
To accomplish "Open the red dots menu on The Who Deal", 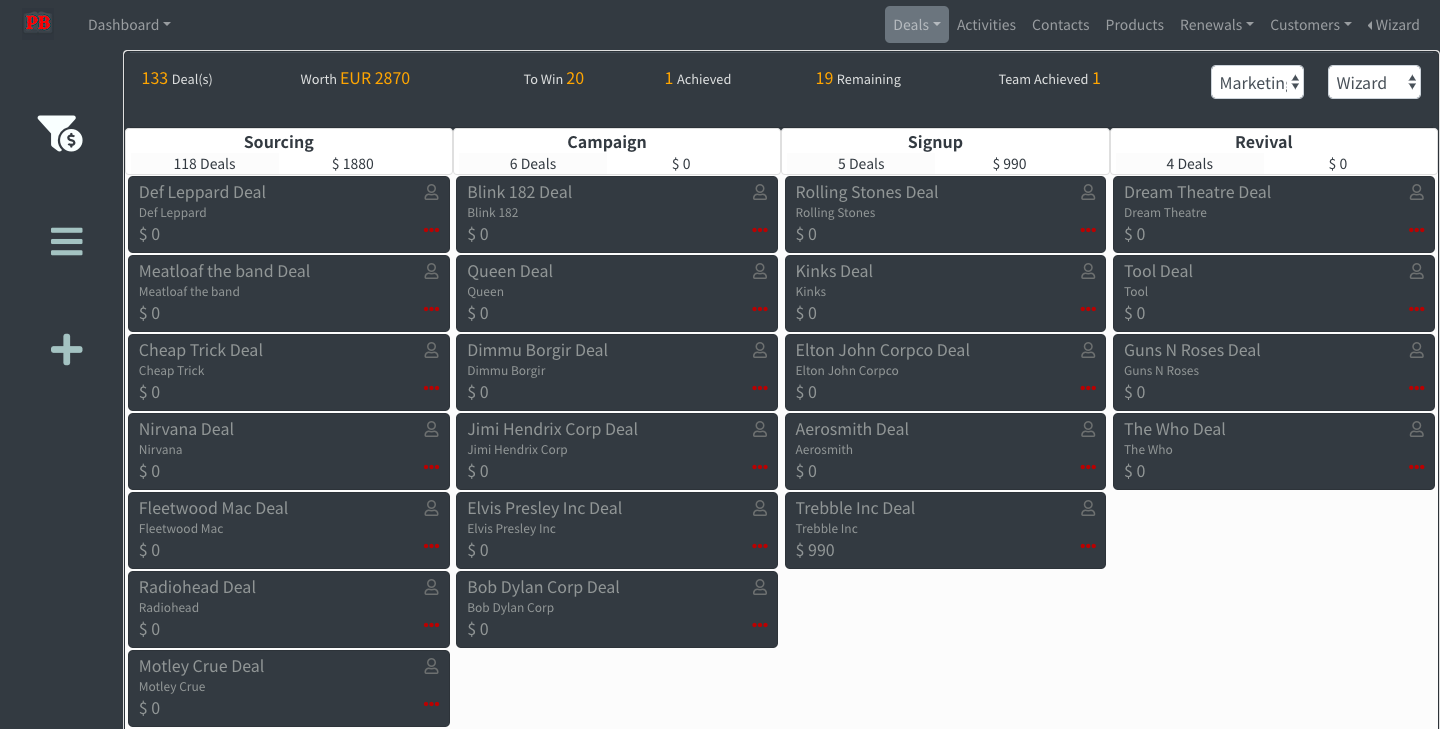I will coord(1417,467).
